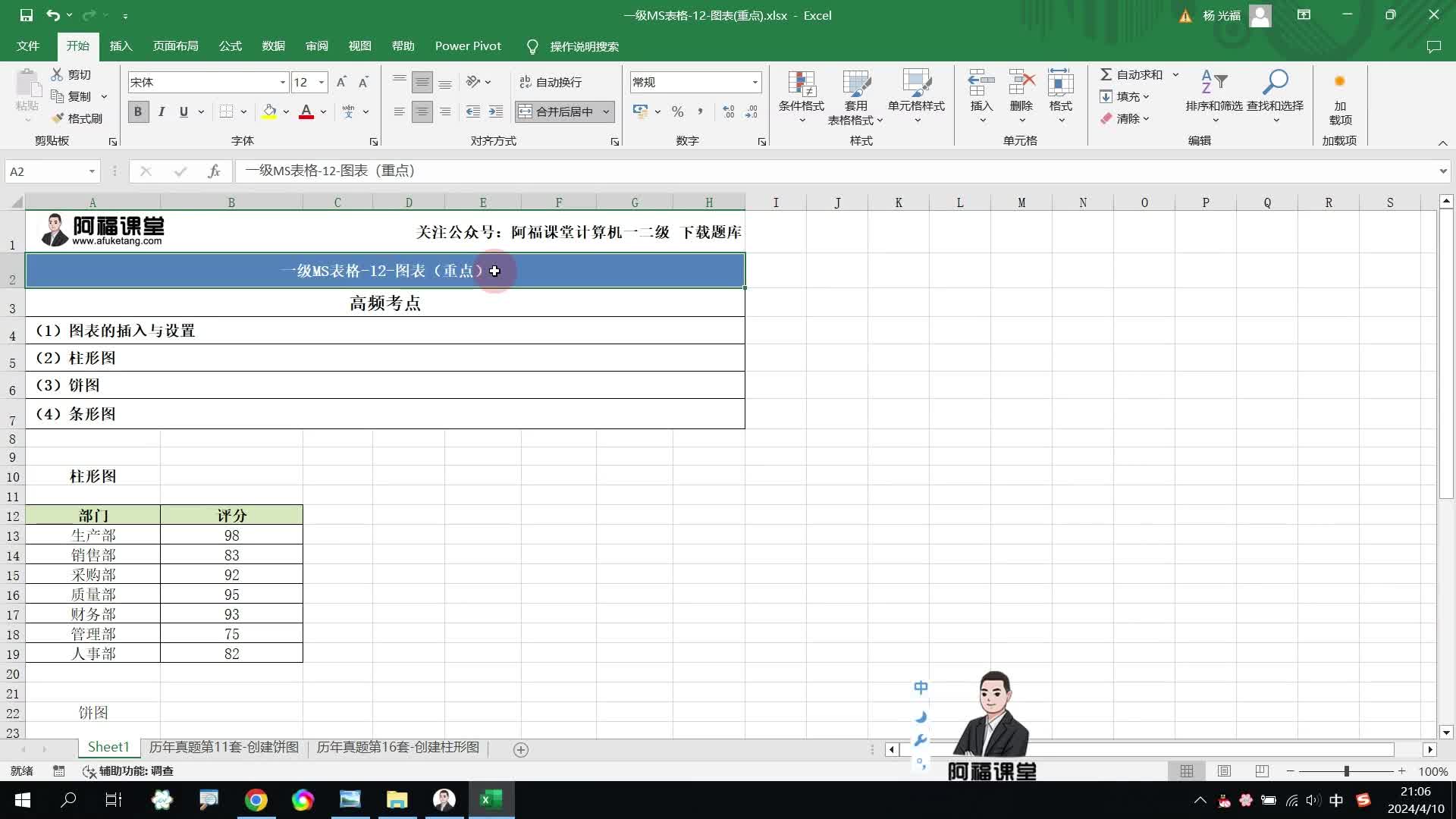The height and width of the screenshot is (819, 1456).
Task: Open the 历年真题第11套-创建饼图 sheet
Action: [224, 748]
